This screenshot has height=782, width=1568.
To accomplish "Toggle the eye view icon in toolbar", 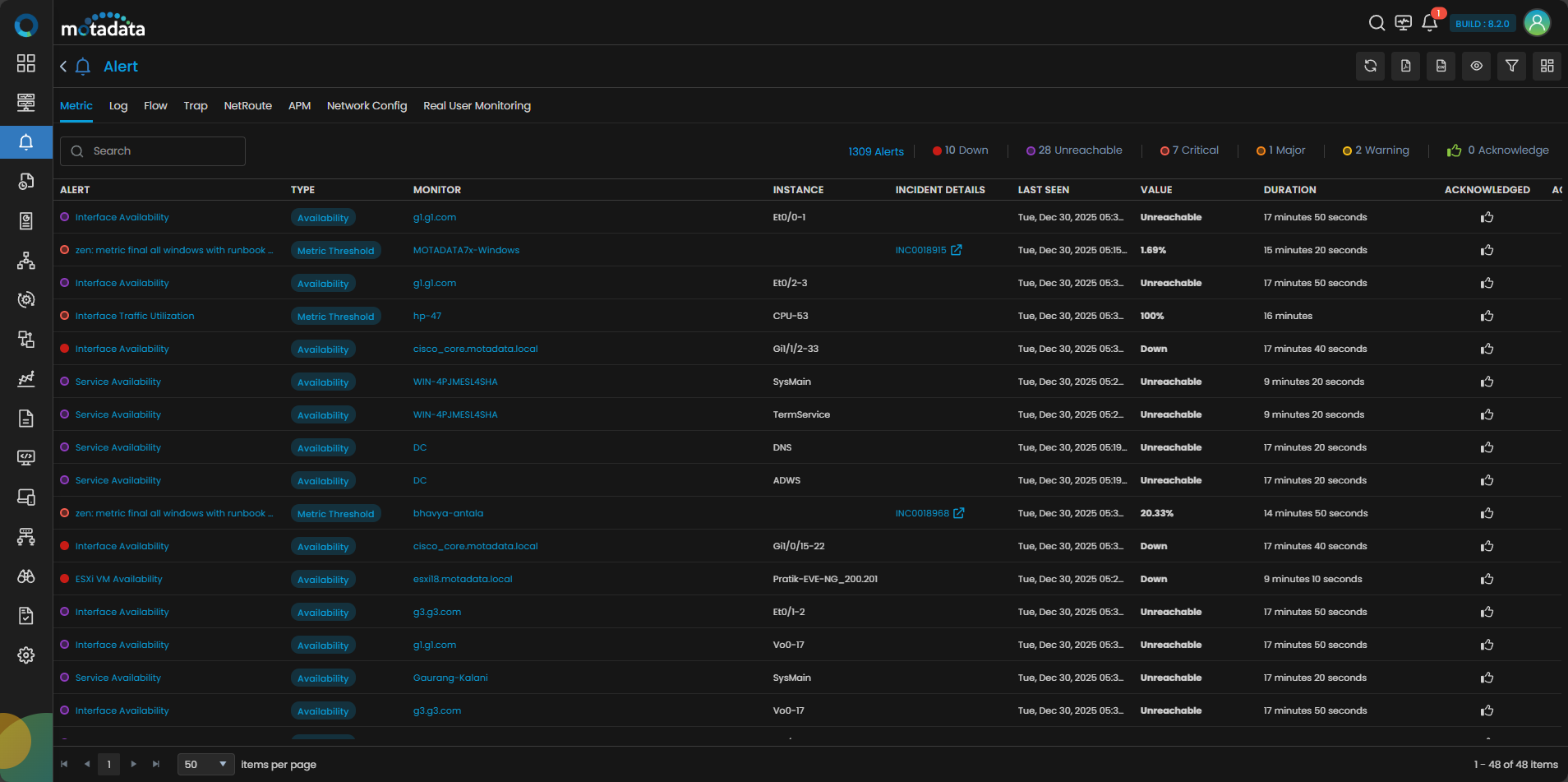I will tap(1476, 66).
